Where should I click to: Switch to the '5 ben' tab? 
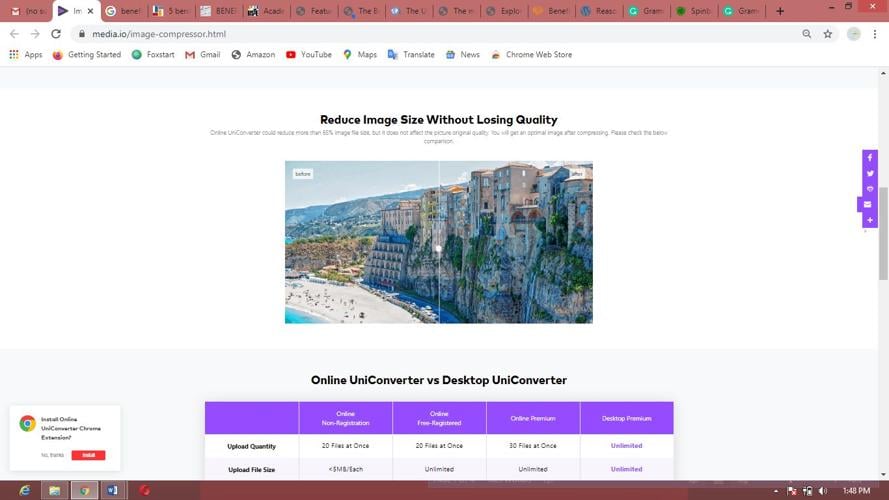coord(171,11)
